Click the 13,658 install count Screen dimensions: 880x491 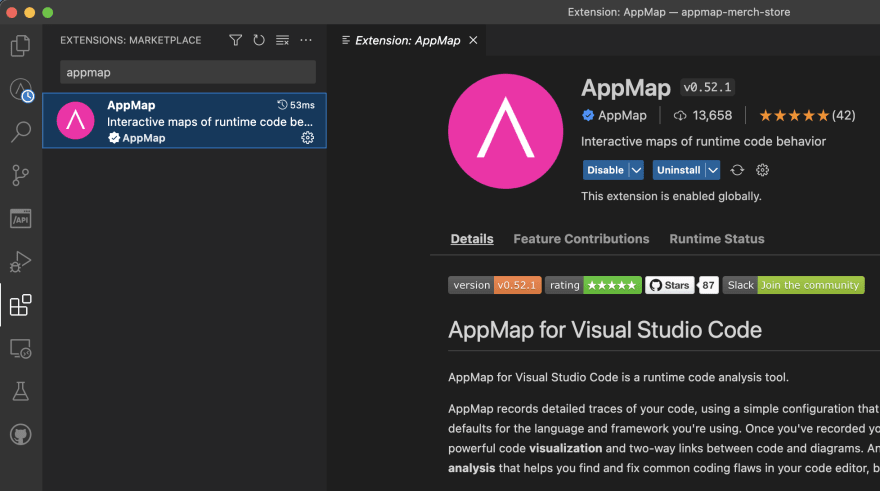coord(703,116)
